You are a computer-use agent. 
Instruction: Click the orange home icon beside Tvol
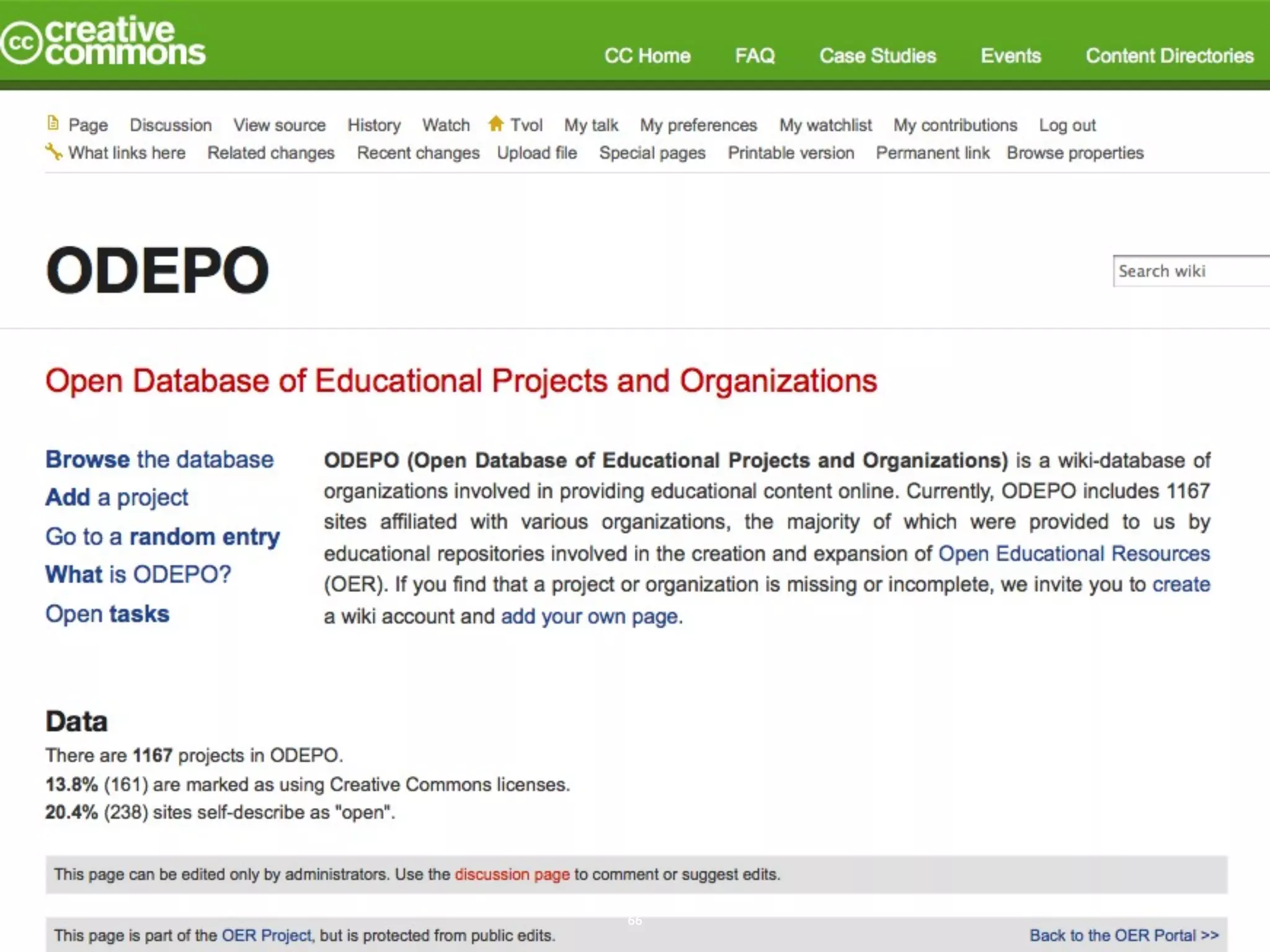495,123
